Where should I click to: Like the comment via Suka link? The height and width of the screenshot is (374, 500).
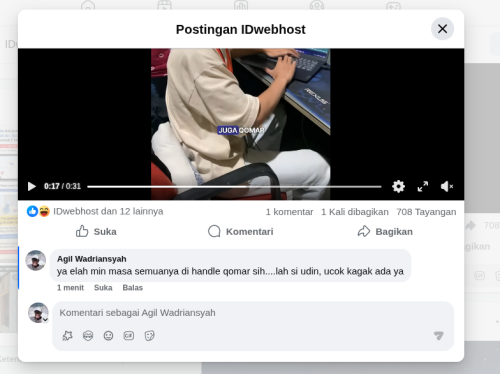(103, 288)
